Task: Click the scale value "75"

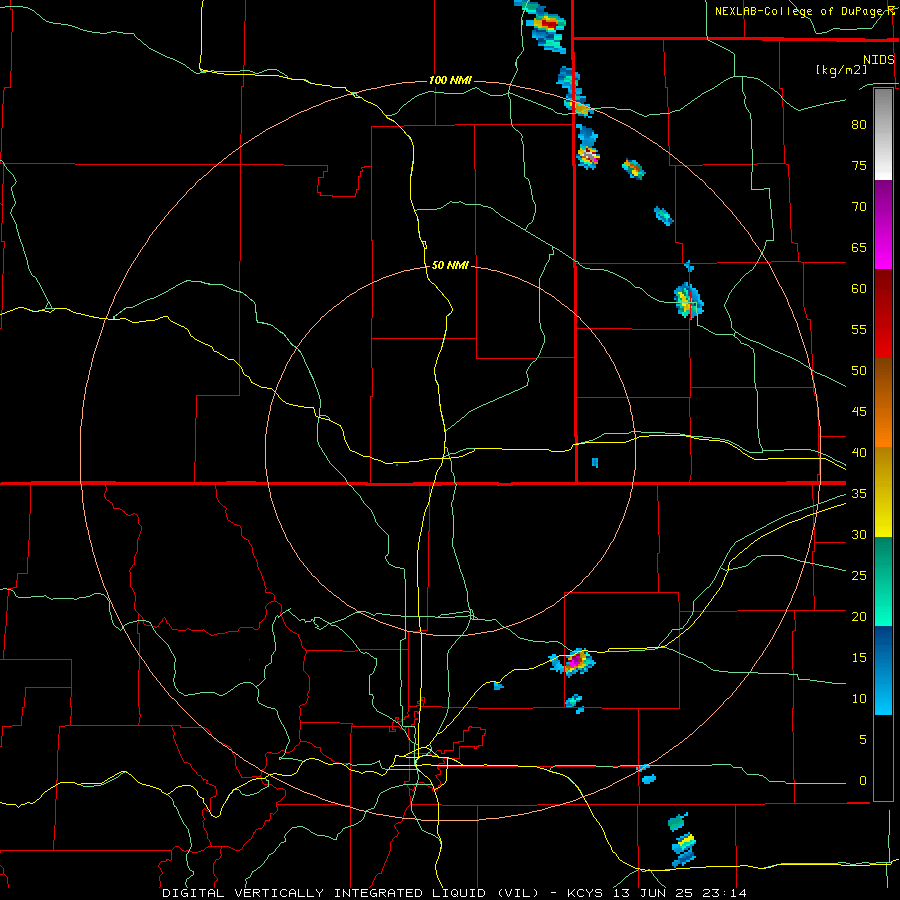Action: coord(859,166)
